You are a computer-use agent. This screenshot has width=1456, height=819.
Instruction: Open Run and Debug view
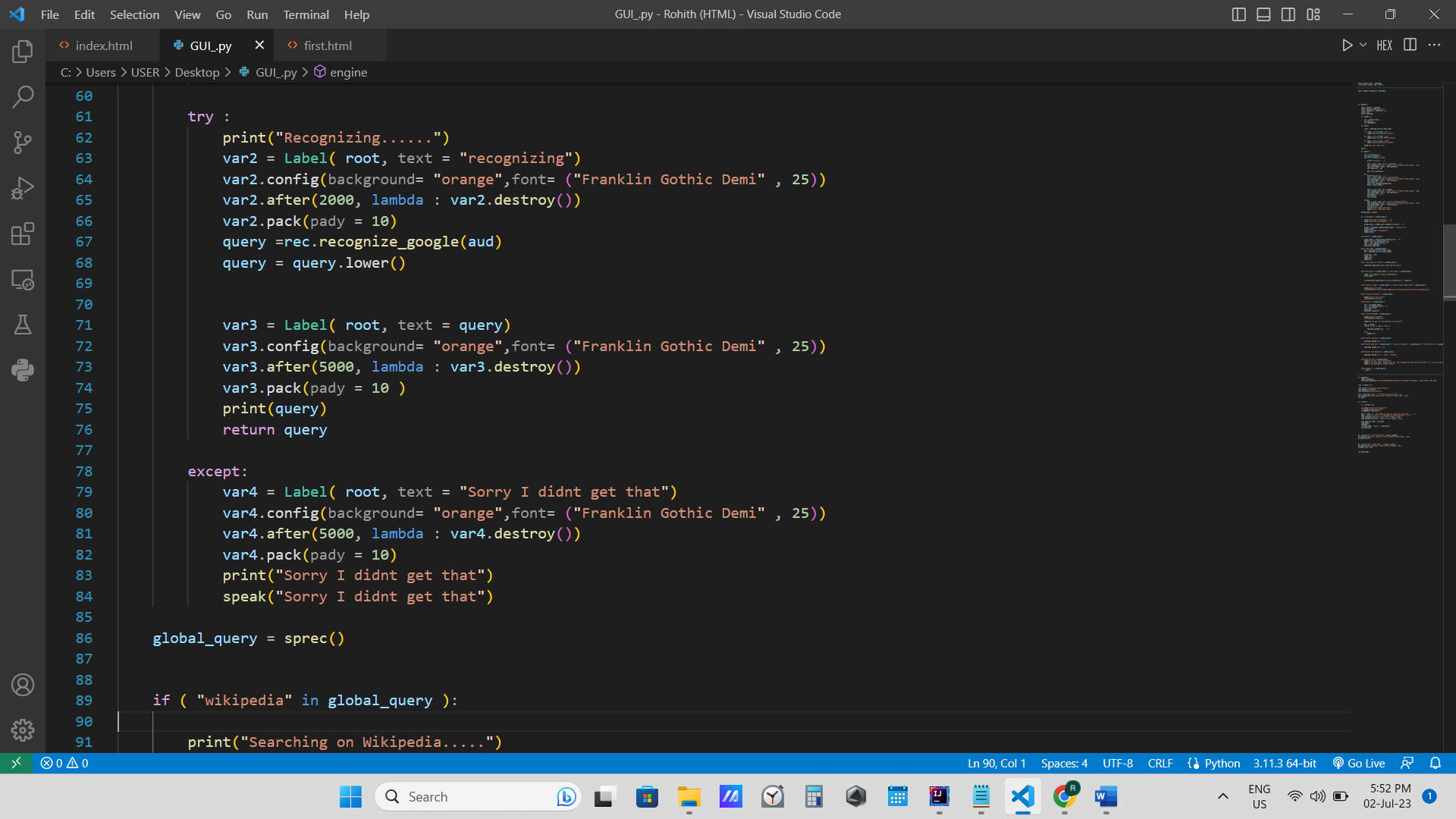[x=23, y=188]
